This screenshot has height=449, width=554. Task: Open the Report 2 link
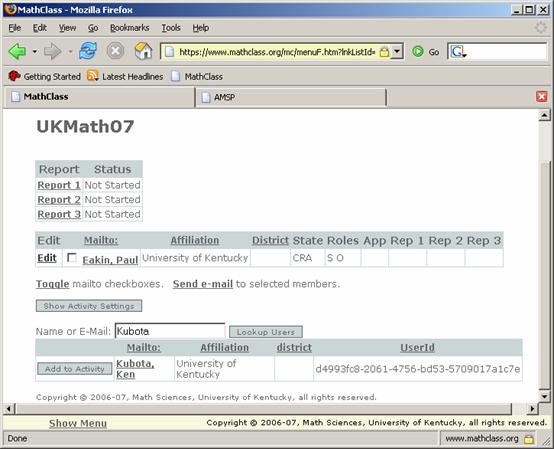tap(59, 200)
